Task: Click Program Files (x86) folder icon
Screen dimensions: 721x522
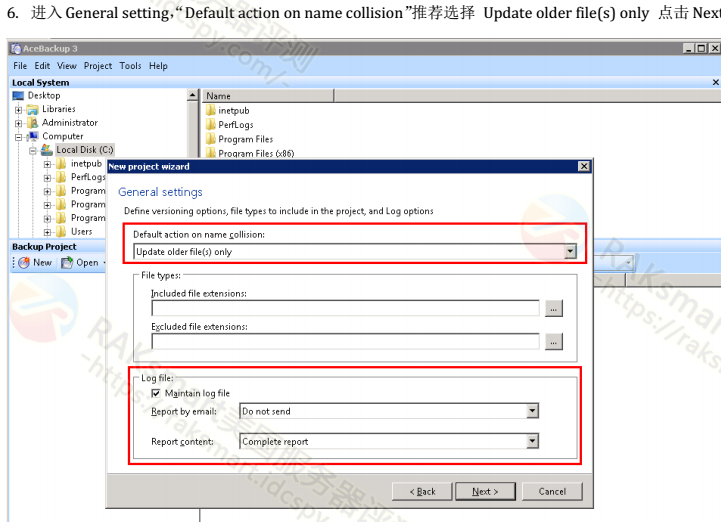Action: pyautogui.click(x=211, y=153)
